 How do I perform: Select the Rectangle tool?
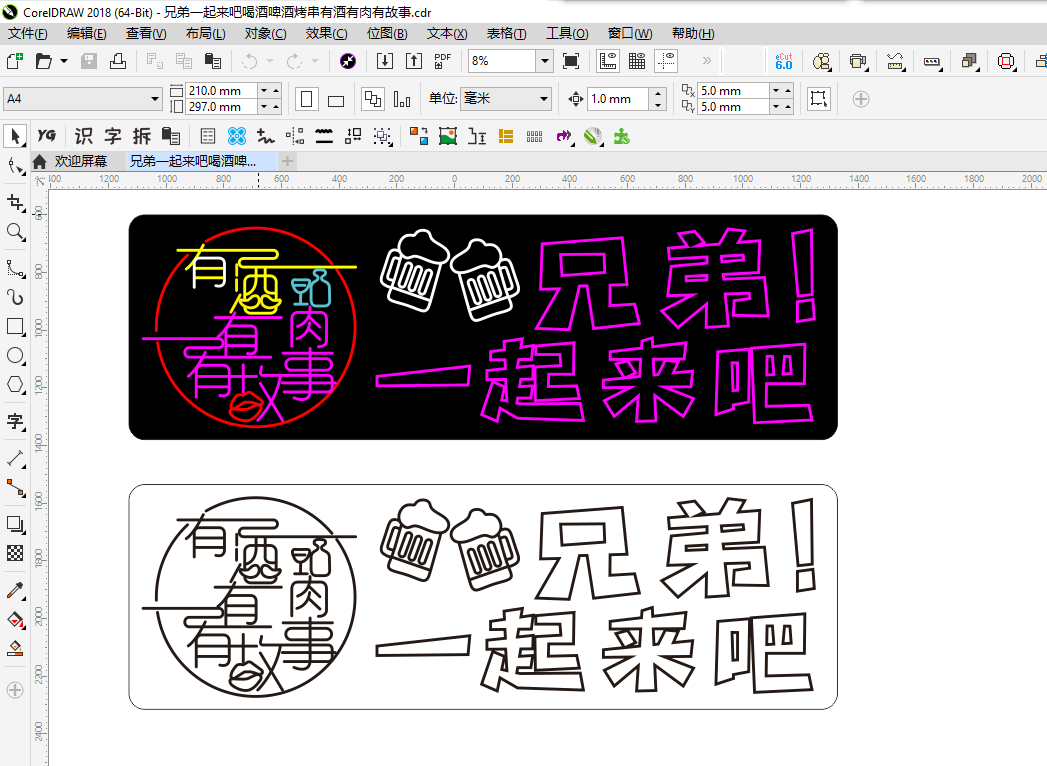coord(15,327)
